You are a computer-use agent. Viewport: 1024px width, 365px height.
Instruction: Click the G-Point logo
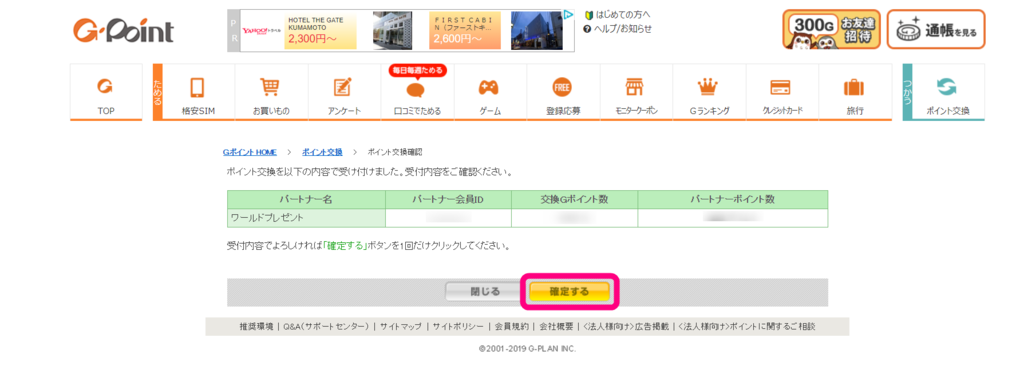(123, 31)
